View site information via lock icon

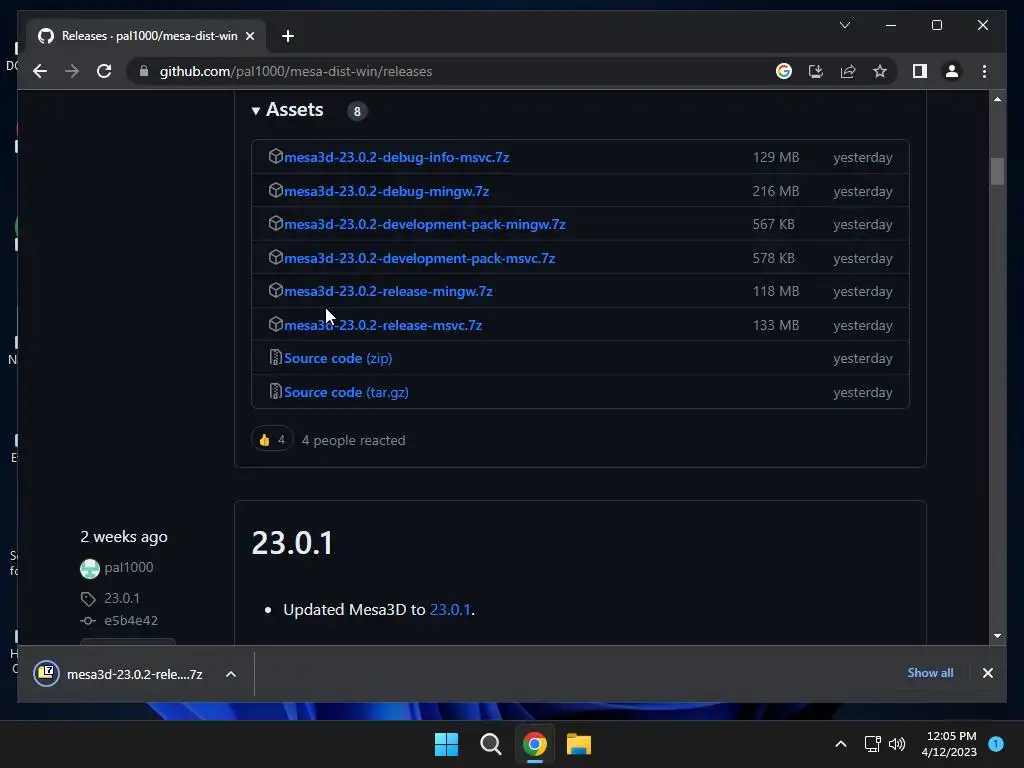click(144, 71)
